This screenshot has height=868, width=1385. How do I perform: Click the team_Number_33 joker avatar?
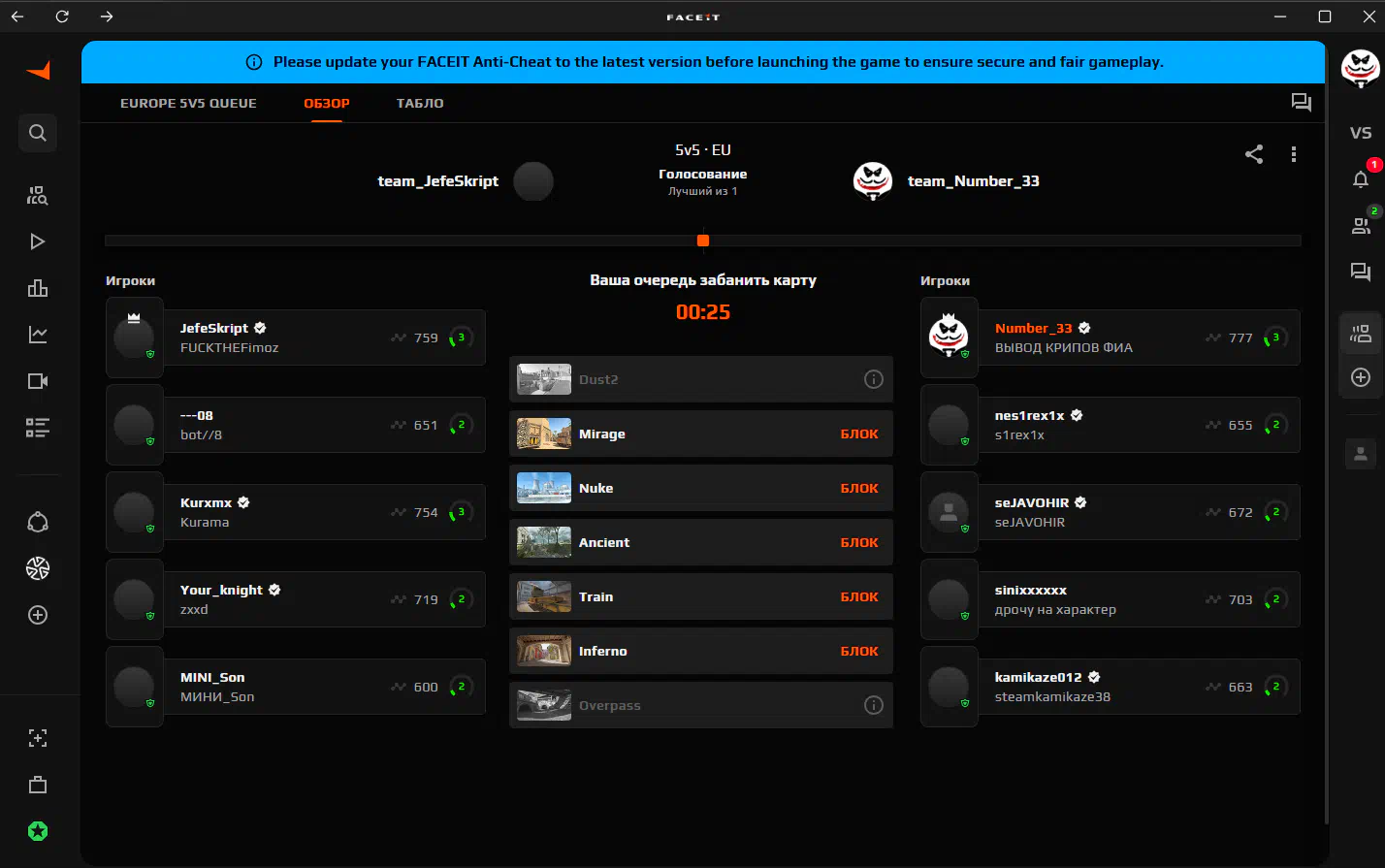pyautogui.click(x=873, y=181)
